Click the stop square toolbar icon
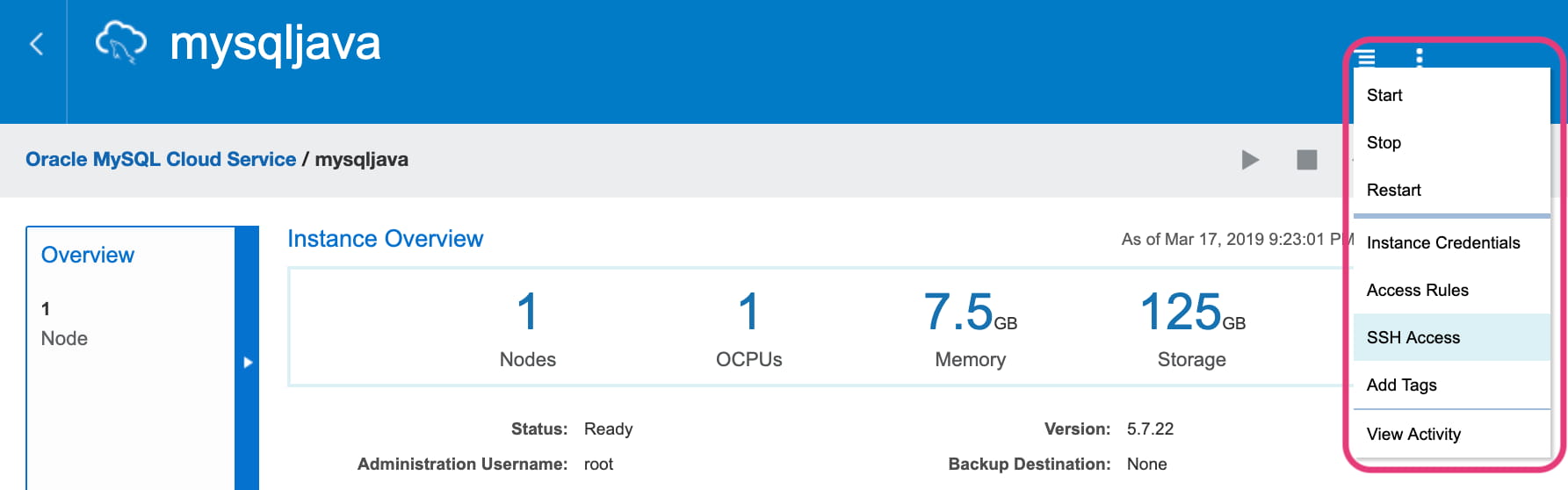The image size is (1568, 490). [x=1307, y=160]
